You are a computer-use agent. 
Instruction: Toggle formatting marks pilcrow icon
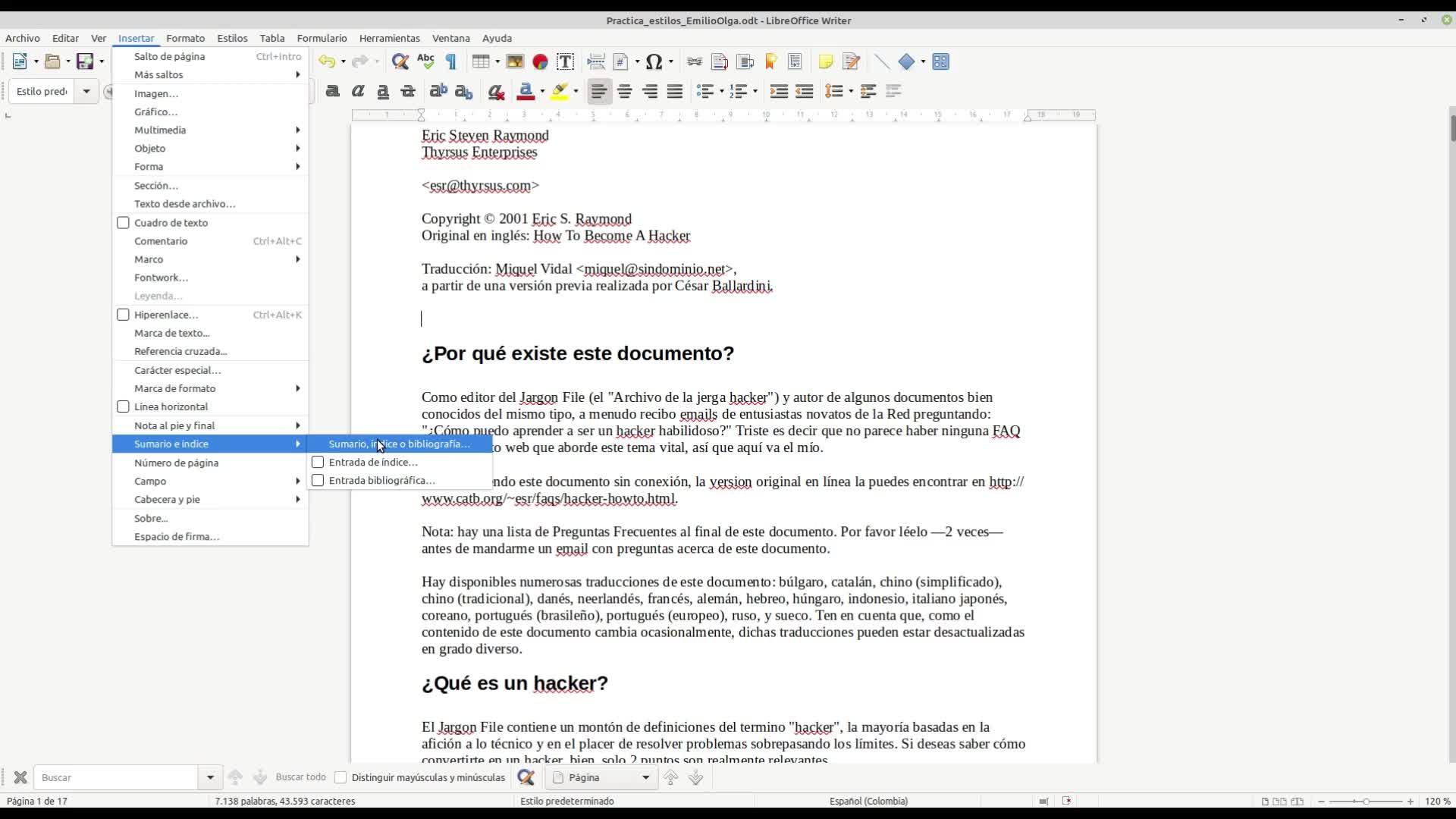pos(451,62)
